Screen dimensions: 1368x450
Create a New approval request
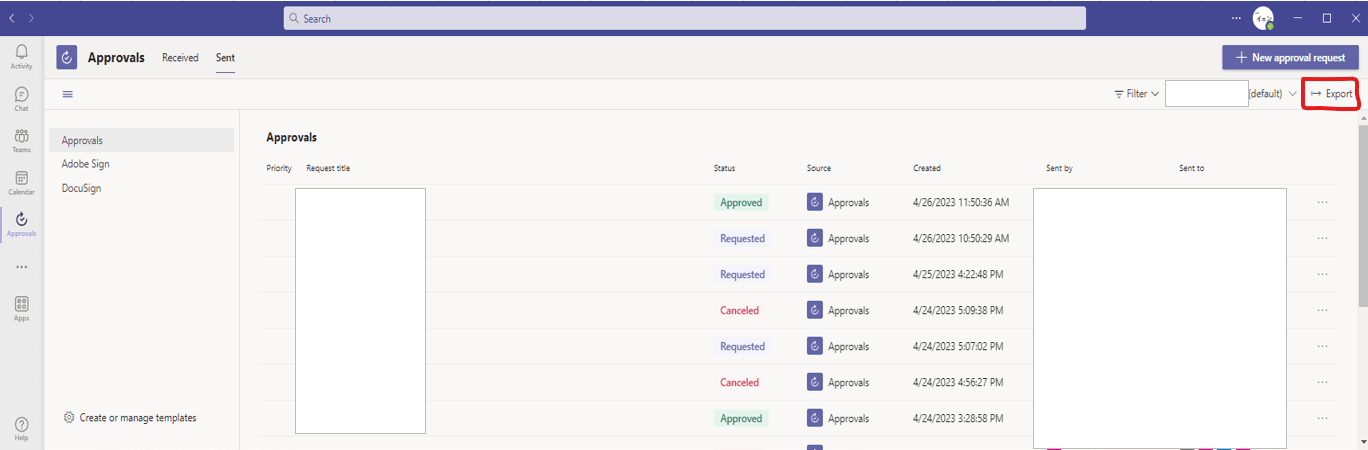1290,57
